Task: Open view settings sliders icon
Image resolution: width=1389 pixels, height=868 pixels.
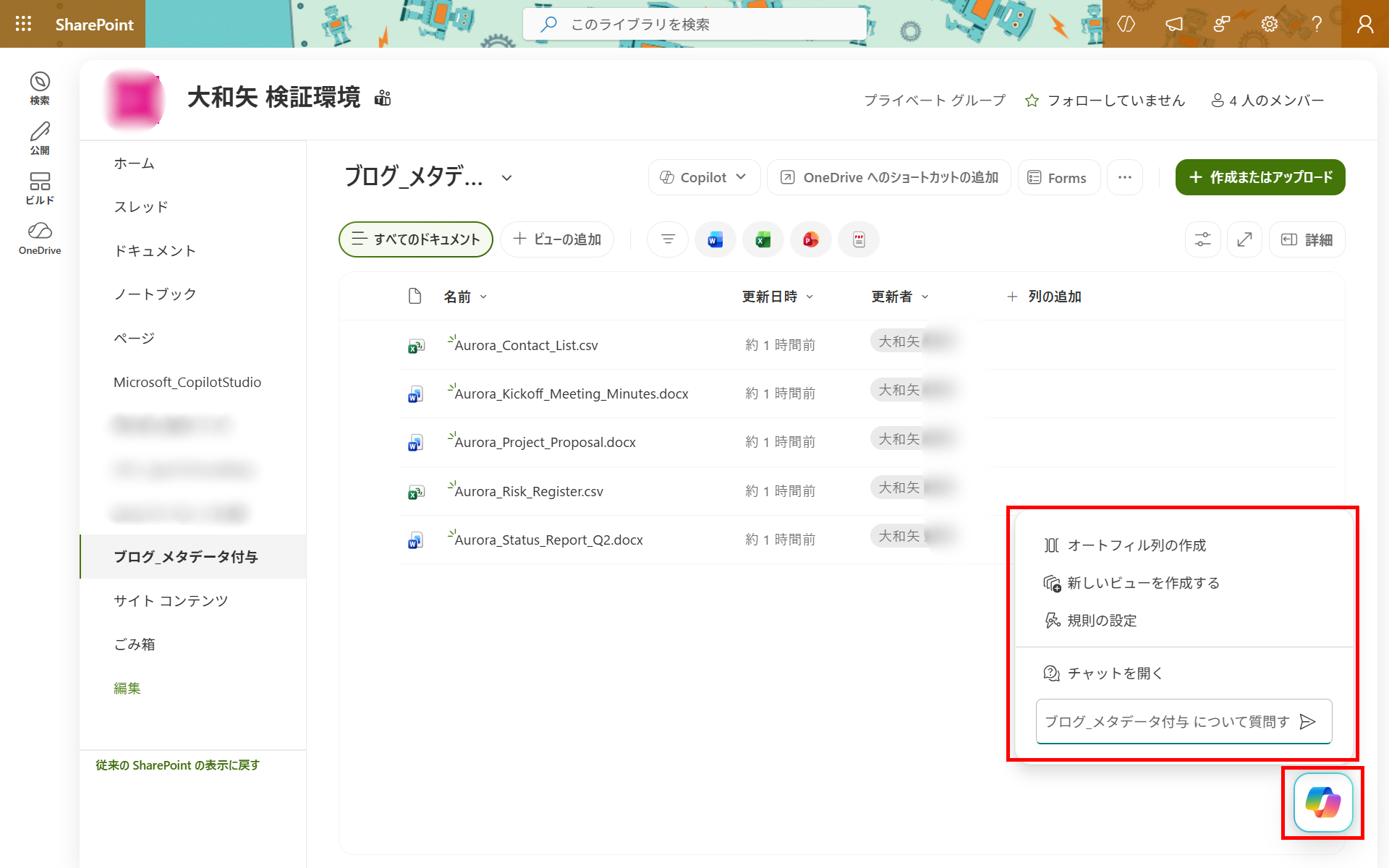Action: [x=1202, y=239]
